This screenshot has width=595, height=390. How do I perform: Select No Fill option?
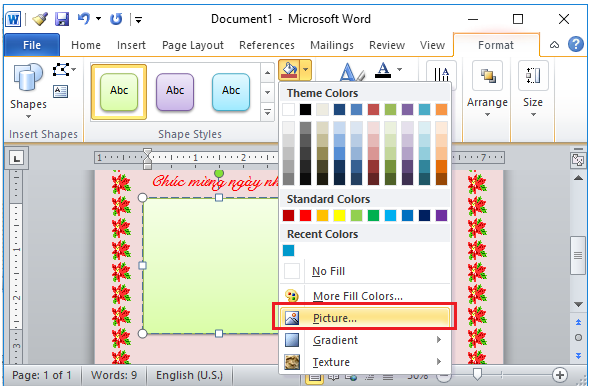coord(365,271)
